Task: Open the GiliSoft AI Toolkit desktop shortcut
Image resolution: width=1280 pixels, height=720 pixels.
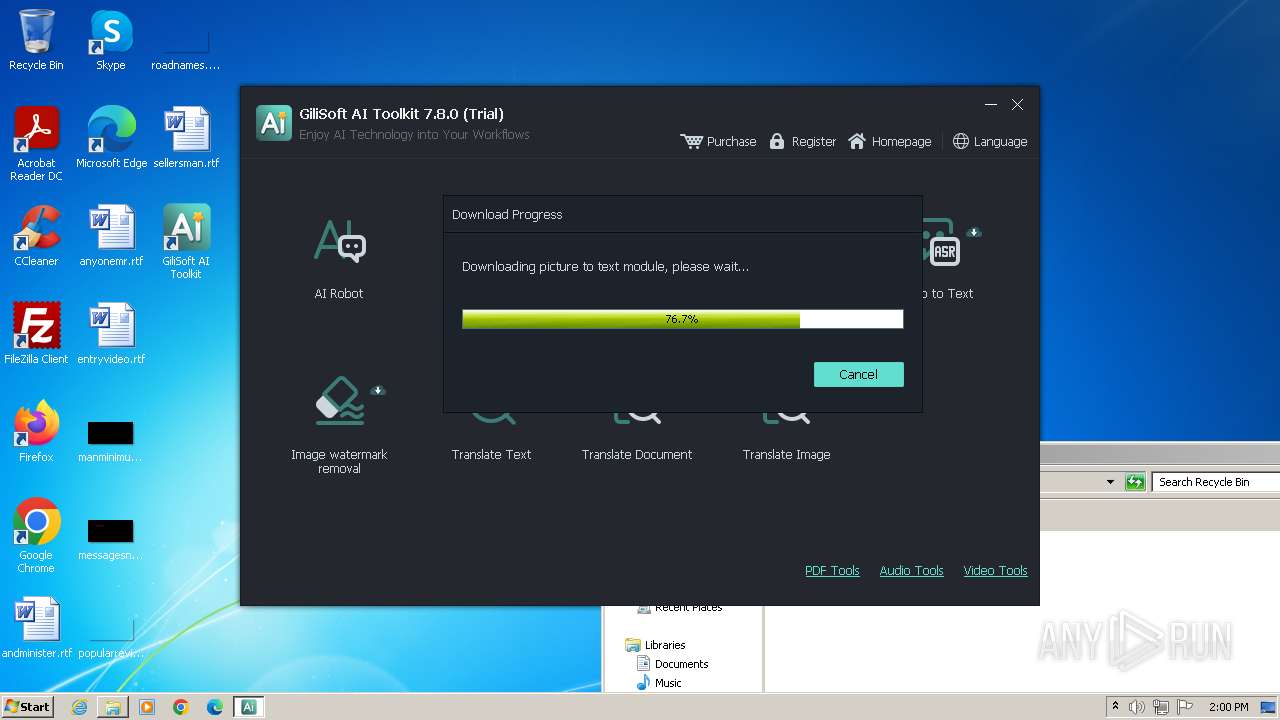Action: [x=186, y=242]
